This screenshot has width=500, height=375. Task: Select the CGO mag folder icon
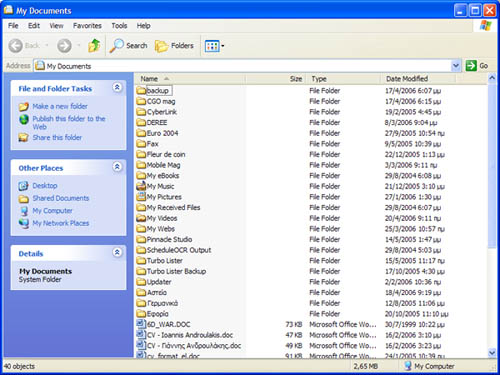[x=141, y=101]
